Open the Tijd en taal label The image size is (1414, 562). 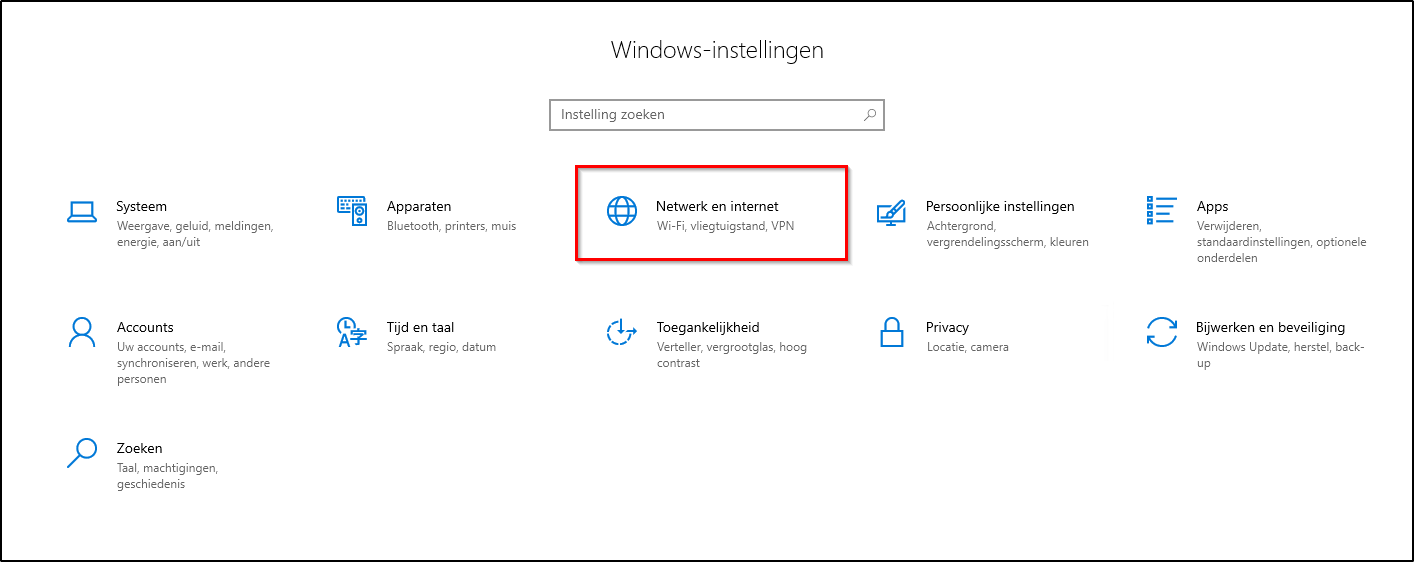point(421,328)
